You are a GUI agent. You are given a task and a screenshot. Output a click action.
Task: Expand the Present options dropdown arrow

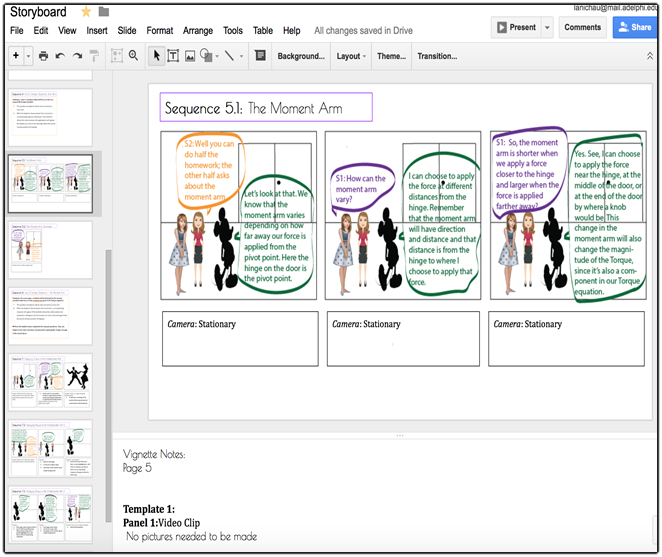pos(547,27)
